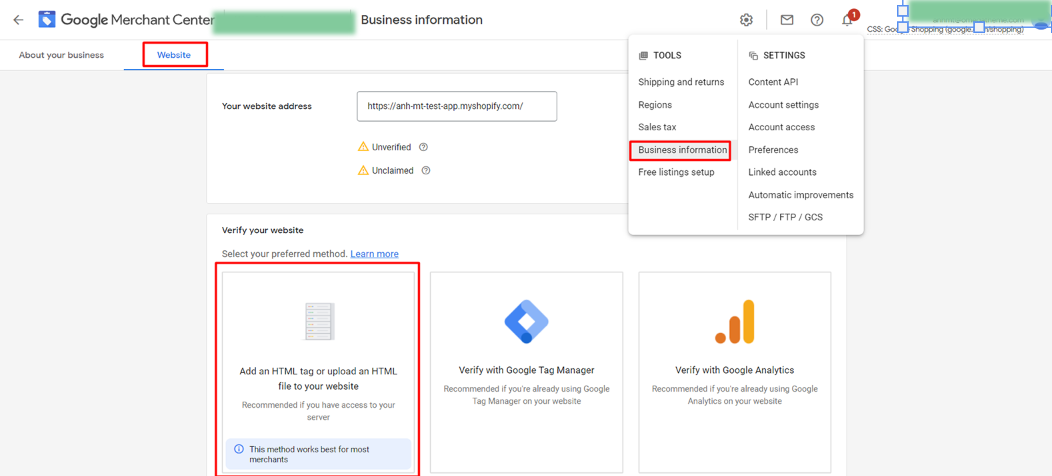Choose Verify with Google Tag Manager card
The height and width of the screenshot is (476, 1052).
pos(527,372)
